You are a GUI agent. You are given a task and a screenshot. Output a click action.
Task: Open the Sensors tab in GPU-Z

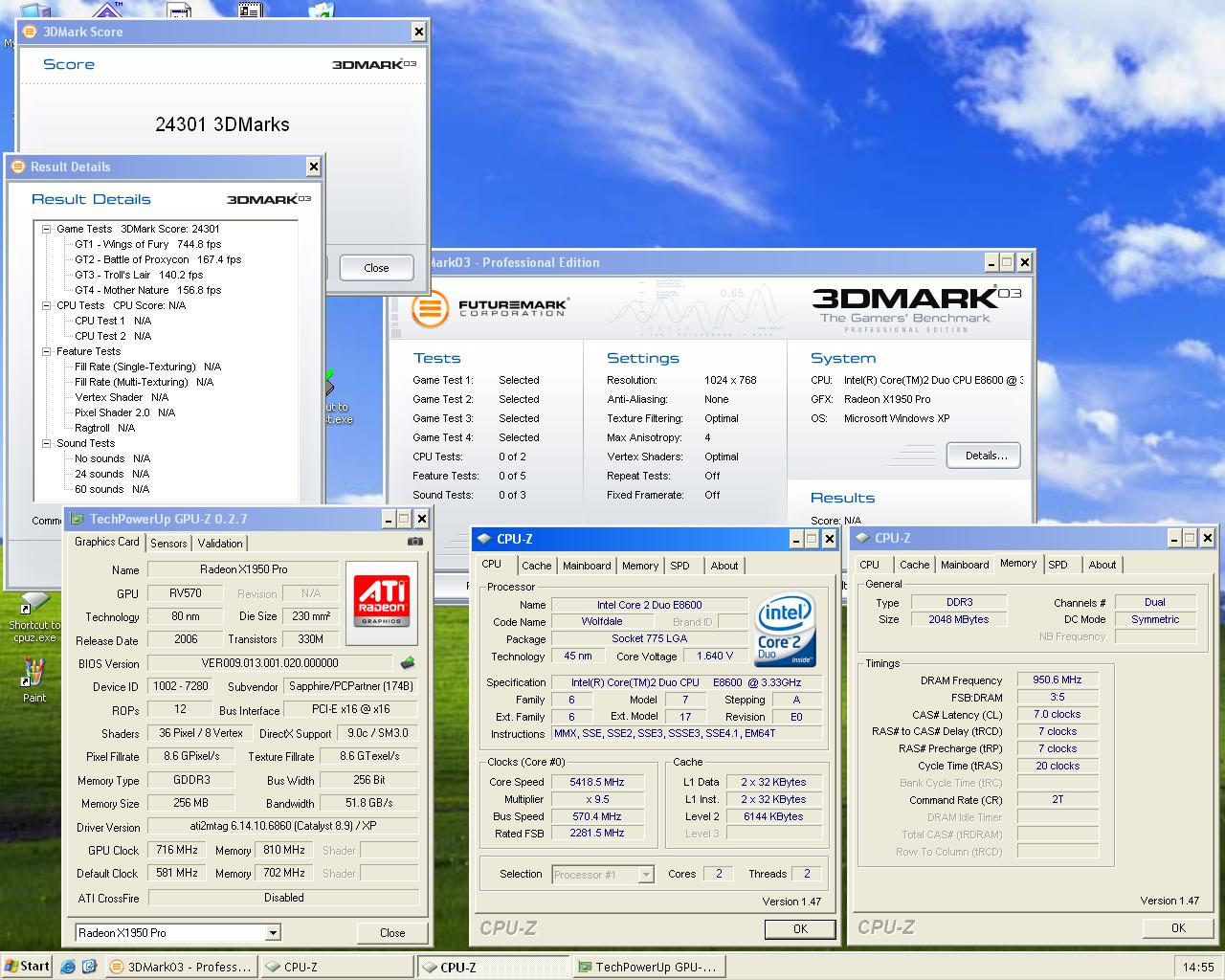pyautogui.click(x=168, y=543)
